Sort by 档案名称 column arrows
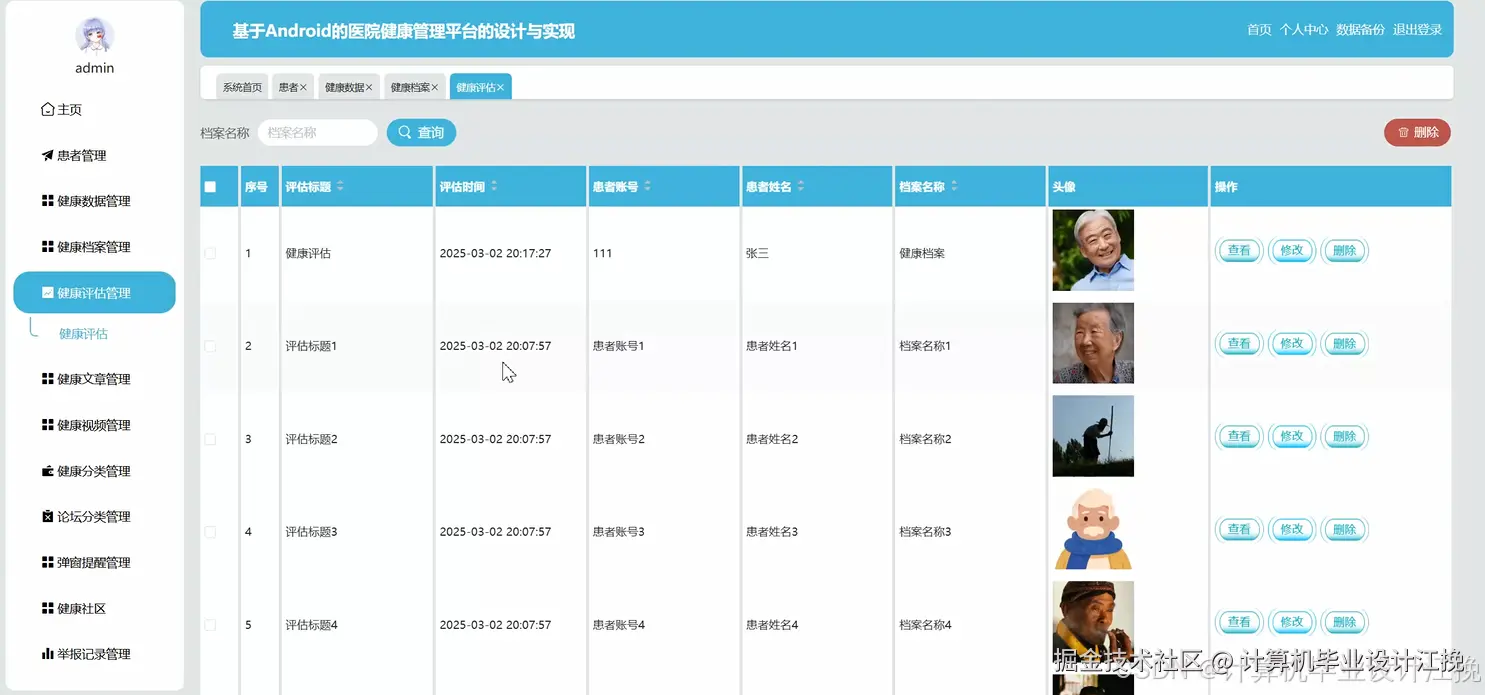Viewport: 1485px width, 695px height. 954,187
